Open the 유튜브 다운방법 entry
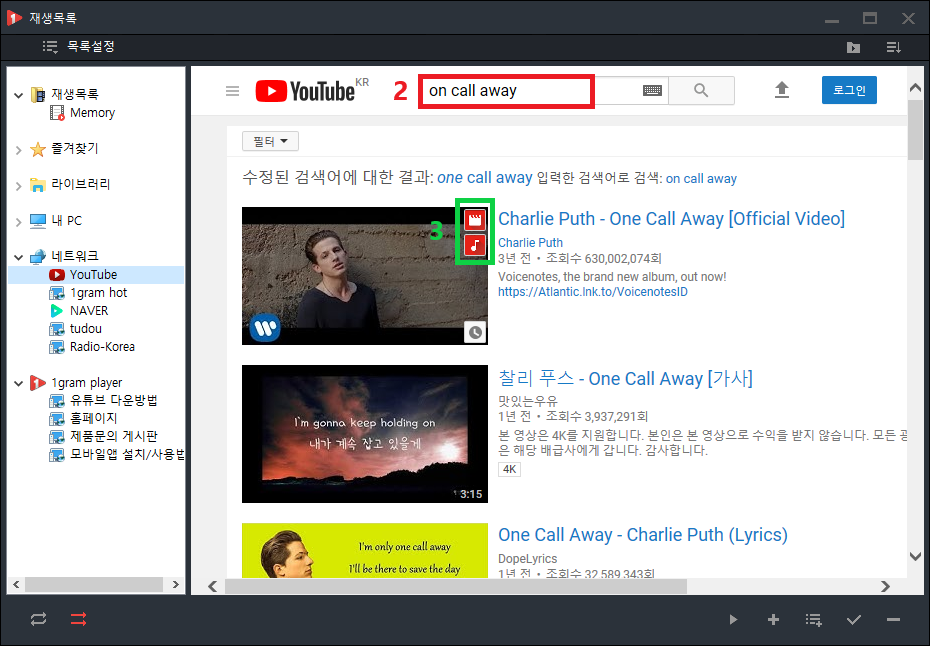This screenshot has width=930, height=646. coord(103,400)
